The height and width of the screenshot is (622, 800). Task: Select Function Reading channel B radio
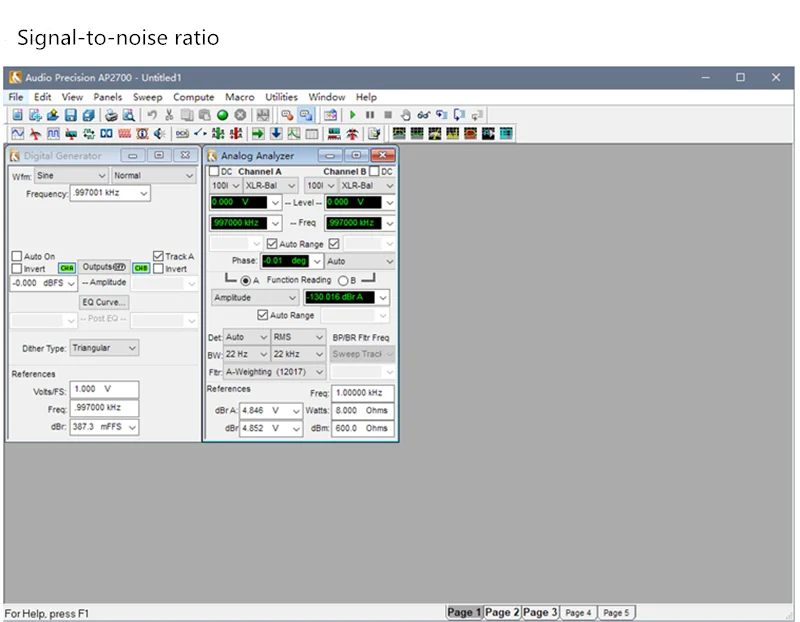[343, 281]
